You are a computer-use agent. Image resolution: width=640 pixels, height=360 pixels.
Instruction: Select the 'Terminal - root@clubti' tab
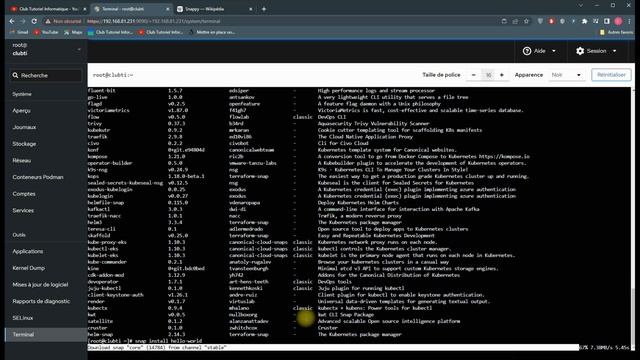pos(131,9)
